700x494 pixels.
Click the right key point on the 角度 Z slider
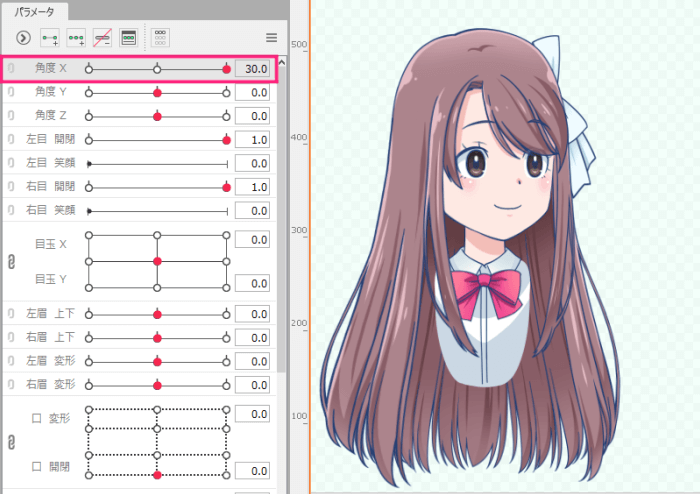pos(226,116)
